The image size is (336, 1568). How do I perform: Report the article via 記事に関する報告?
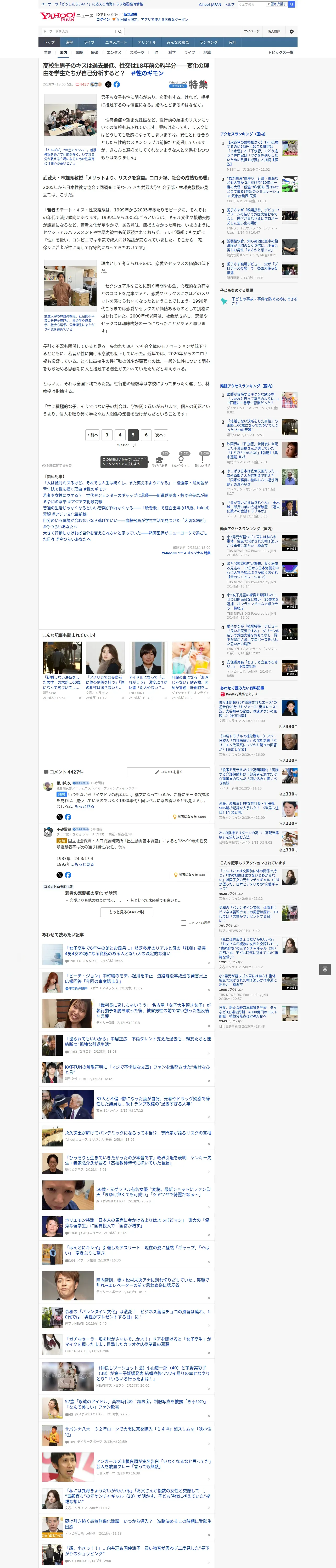[x=57, y=466]
